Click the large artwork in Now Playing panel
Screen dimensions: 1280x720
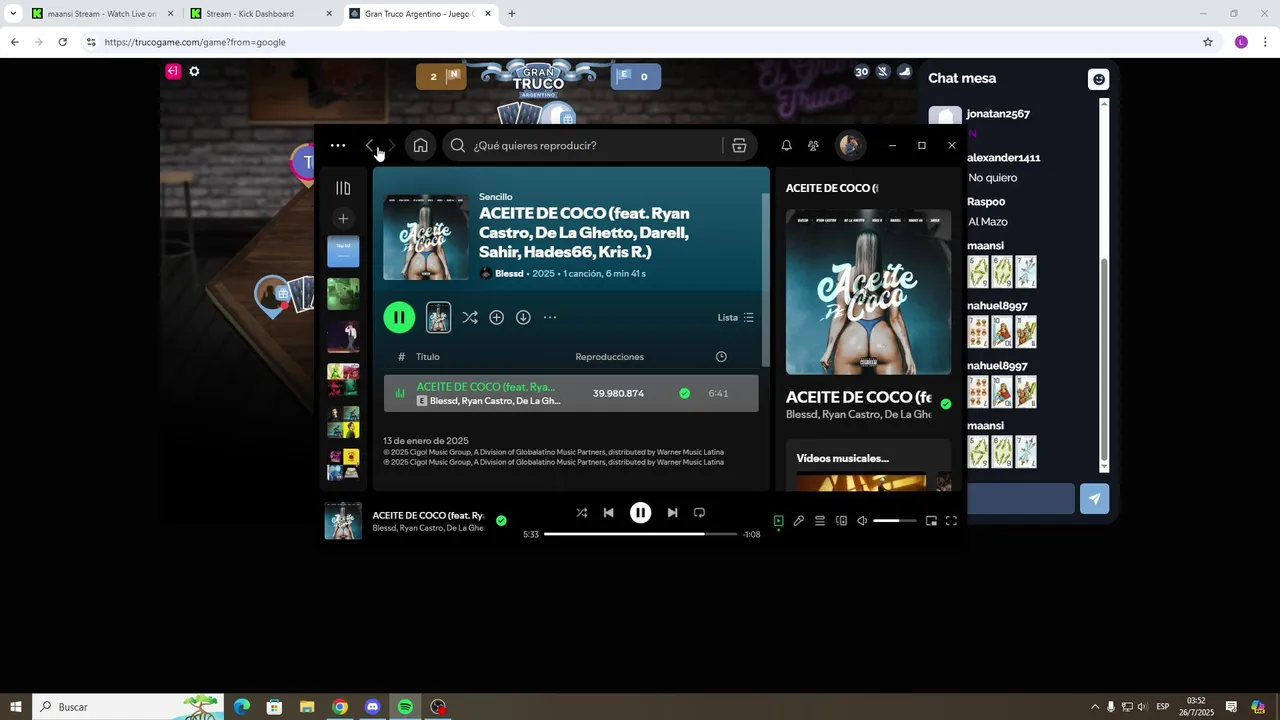pyautogui.click(x=868, y=292)
